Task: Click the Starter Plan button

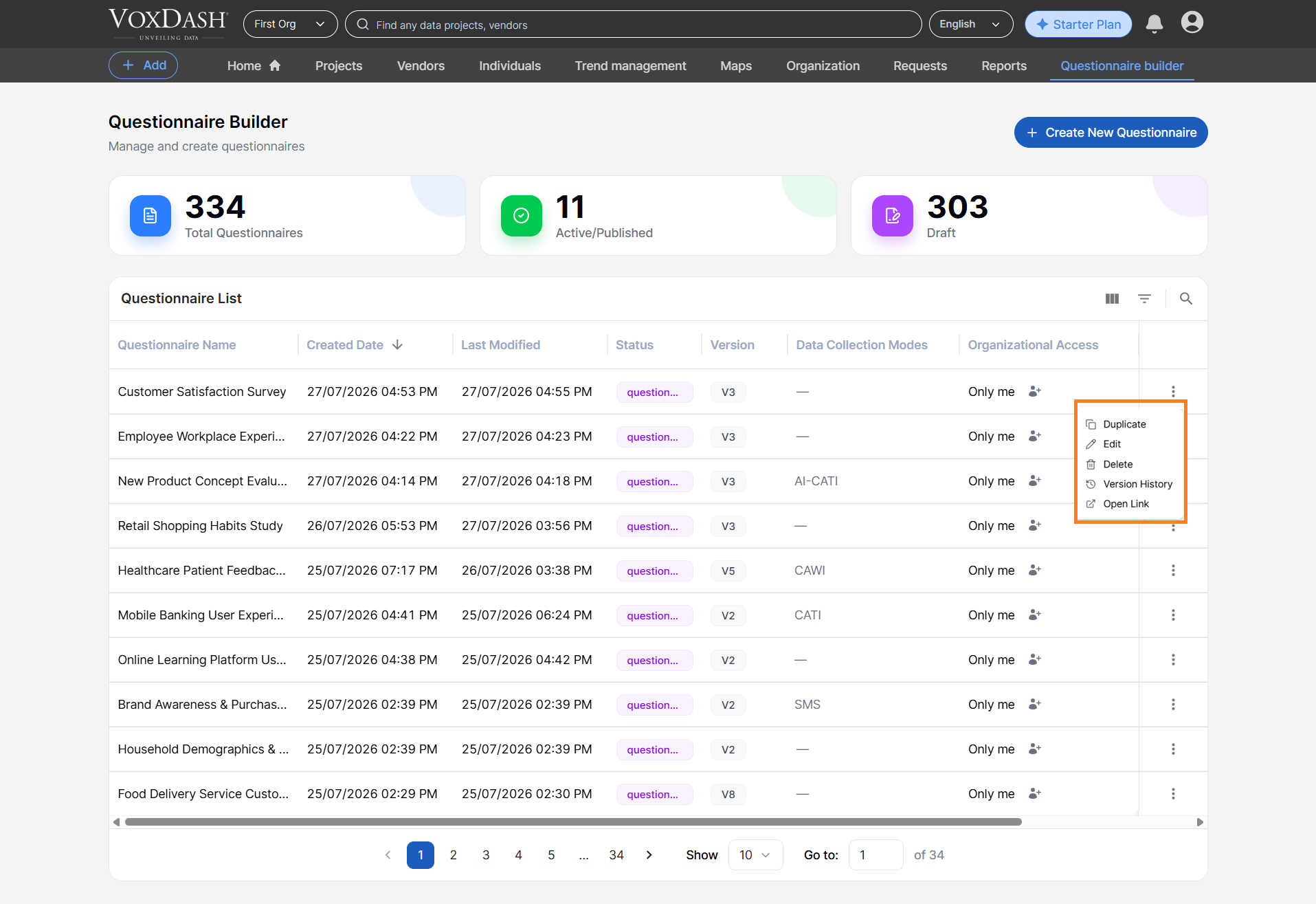Action: click(x=1078, y=24)
